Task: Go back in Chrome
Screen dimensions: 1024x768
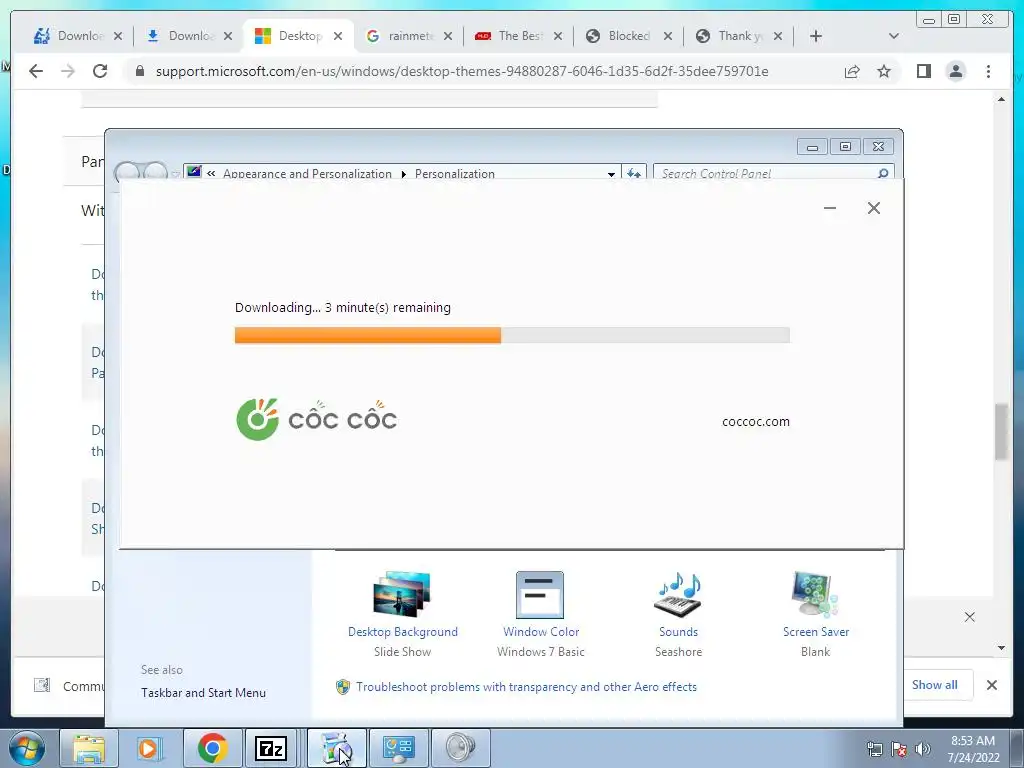Action: pos(36,71)
